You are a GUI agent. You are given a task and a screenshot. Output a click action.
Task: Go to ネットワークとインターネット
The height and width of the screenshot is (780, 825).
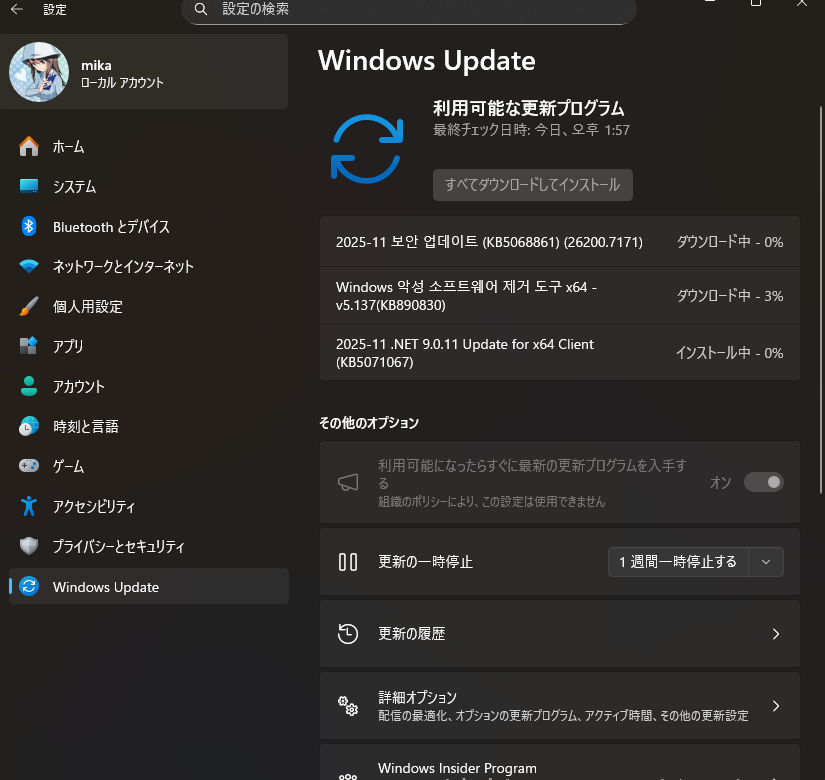click(x=149, y=266)
